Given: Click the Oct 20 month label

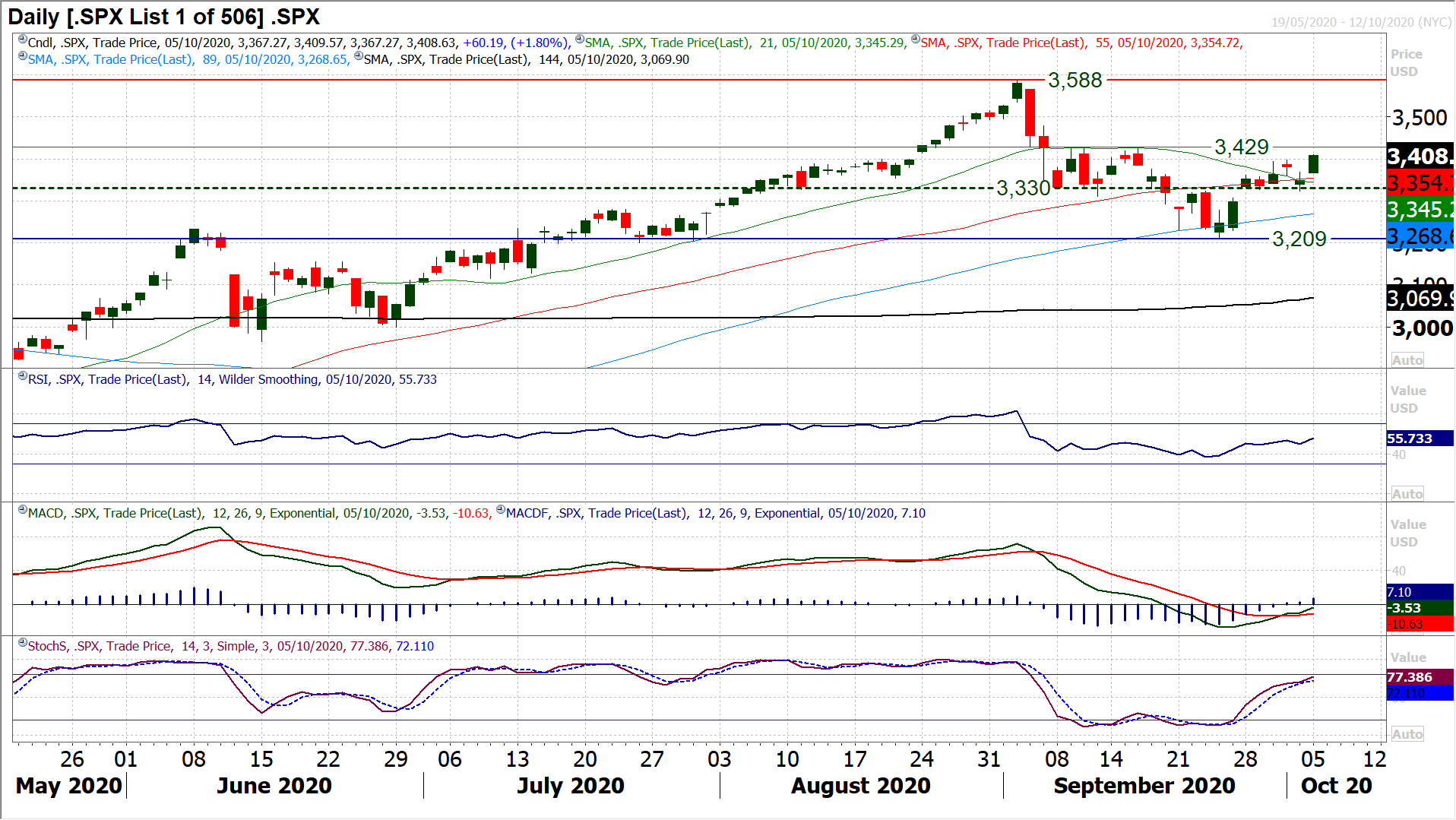Looking at the screenshot, I should click(1337, 786).
